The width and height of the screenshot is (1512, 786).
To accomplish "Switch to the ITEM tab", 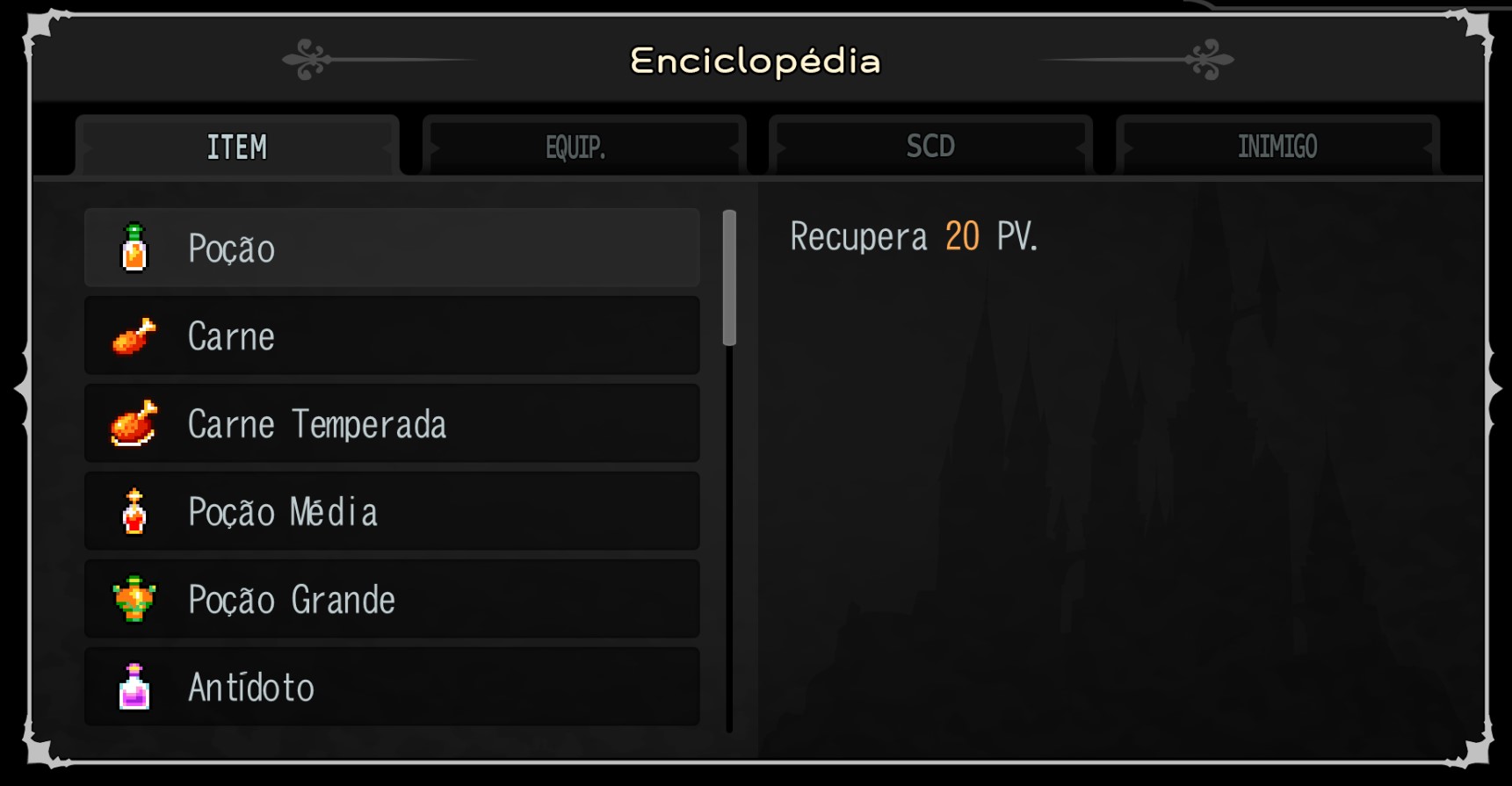I will coord(237,147).
